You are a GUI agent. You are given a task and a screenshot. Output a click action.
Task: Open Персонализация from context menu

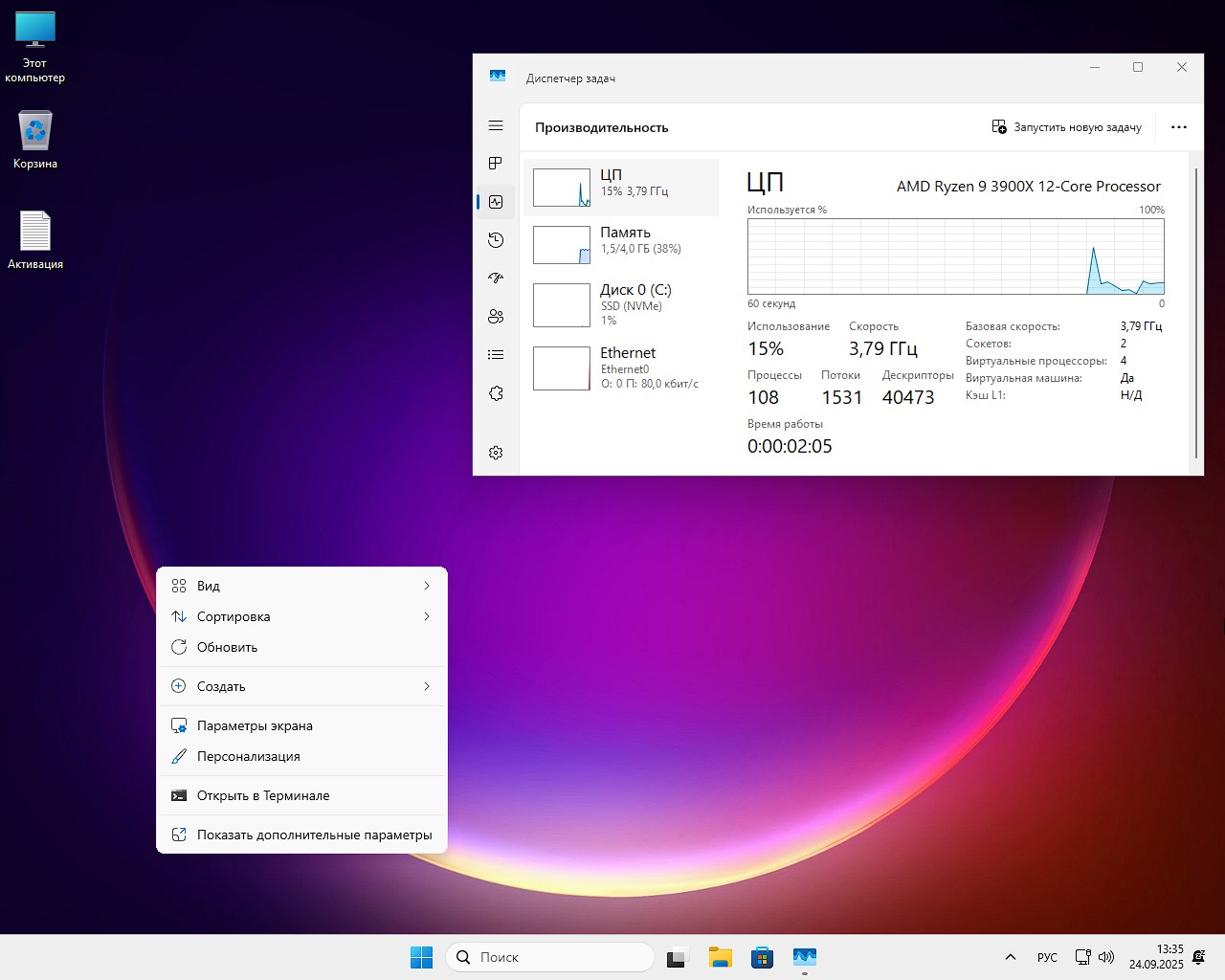tap(301, 756)
